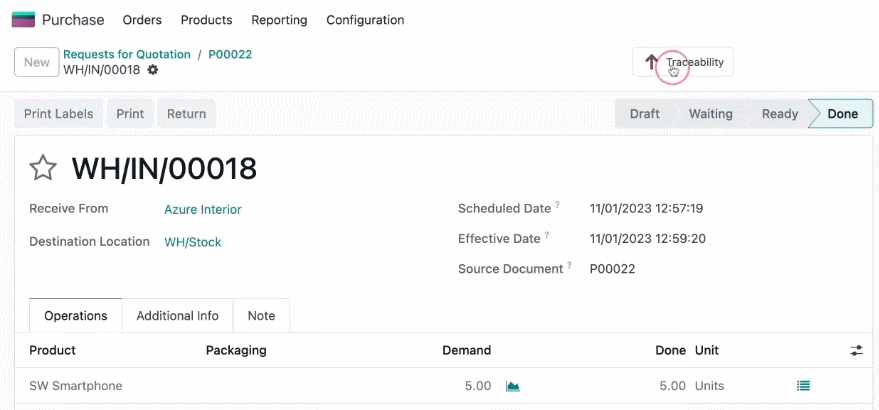Image resolution: width=879 pixels, height=410 pixels.
Task: Click the Print Labels button
Action: [x=58, y=114]
